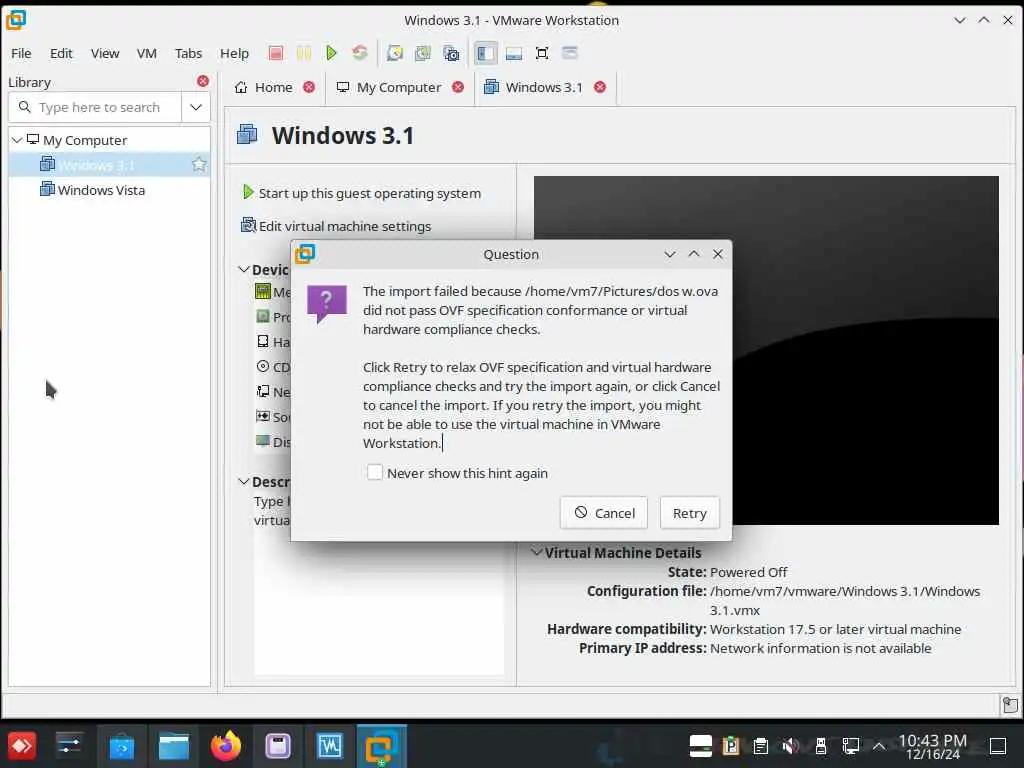
Task: Click the Unity mode toolbar icon
Action: click(x=569, y=53)
